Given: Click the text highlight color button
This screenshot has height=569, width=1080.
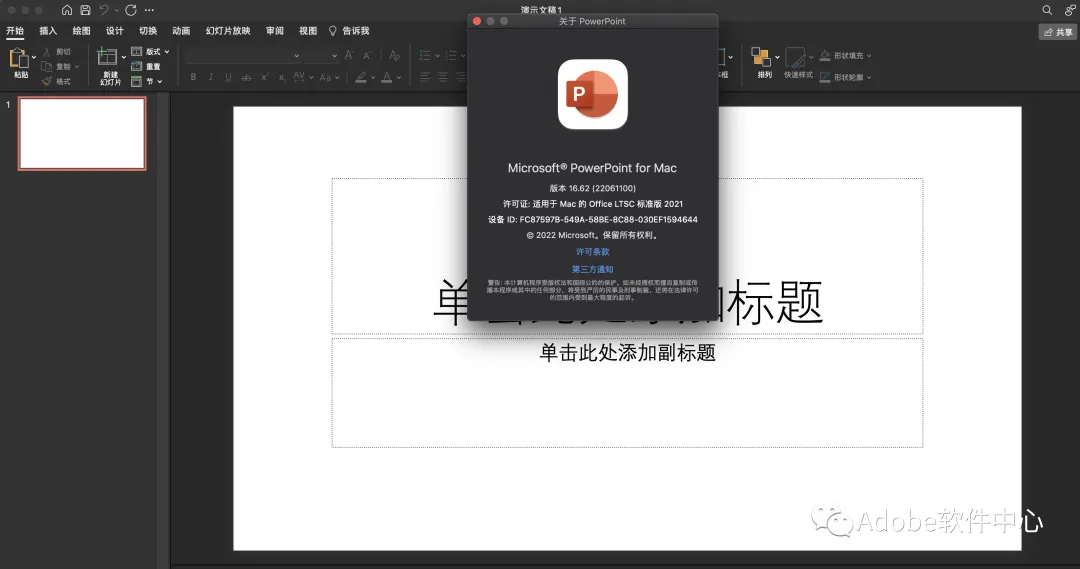Looking at the screenshot, I should click(361, 77).
